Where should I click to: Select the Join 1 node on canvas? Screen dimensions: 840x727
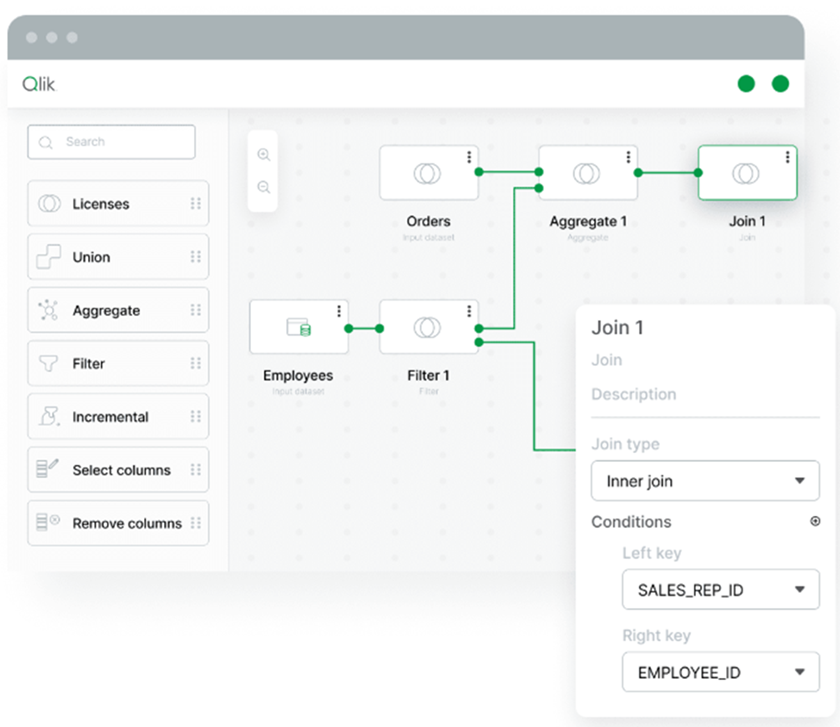[x=746, y=174]
